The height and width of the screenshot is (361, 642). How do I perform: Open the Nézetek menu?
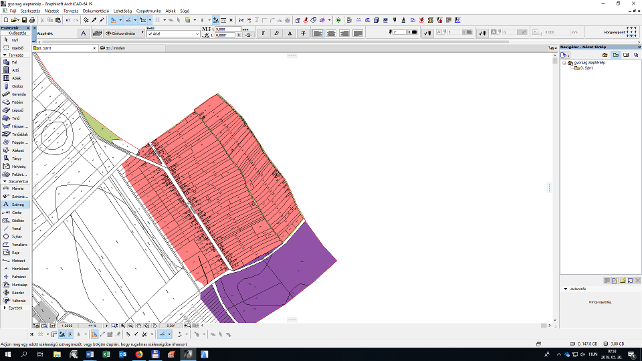[52, 11]
